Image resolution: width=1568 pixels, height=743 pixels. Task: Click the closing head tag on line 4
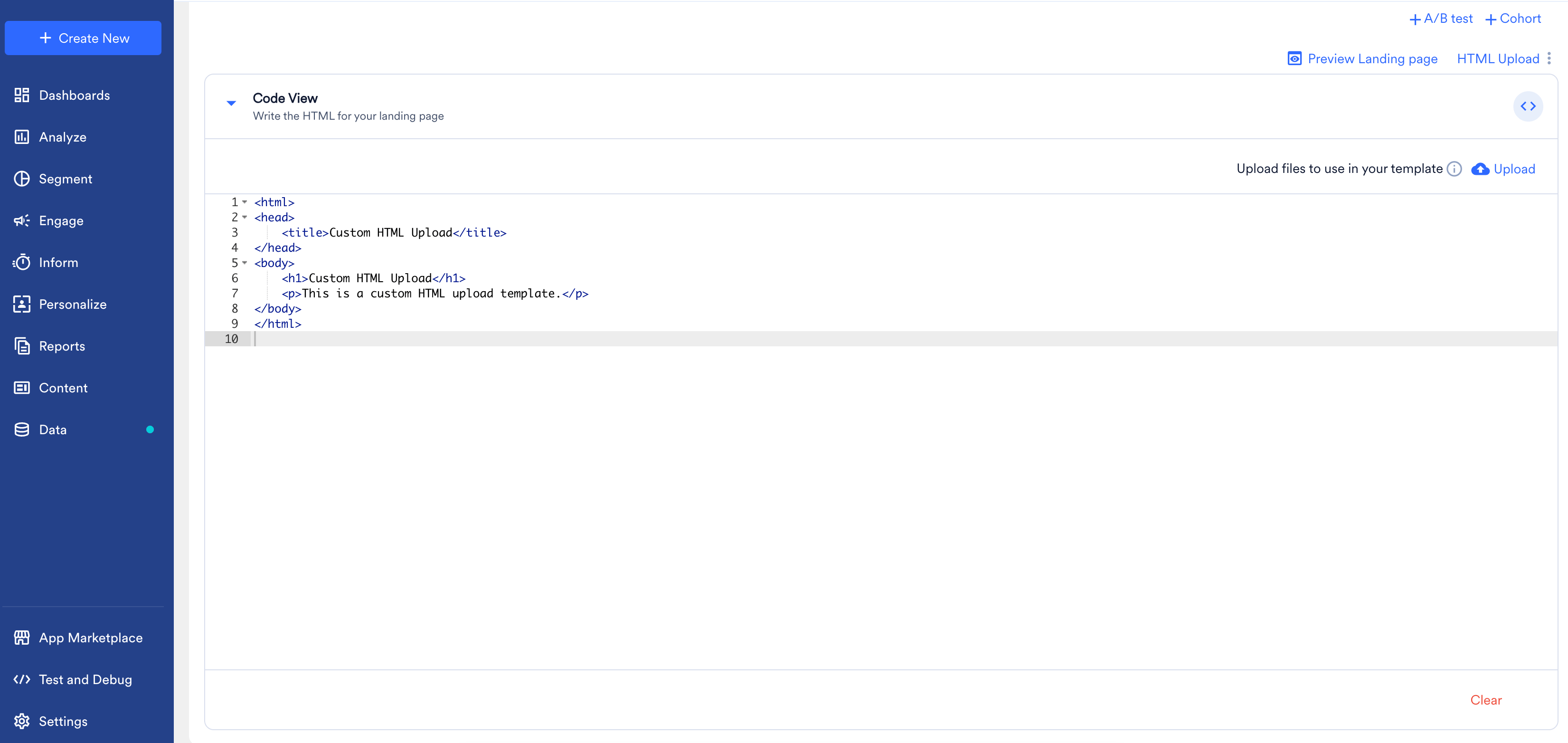278,248
